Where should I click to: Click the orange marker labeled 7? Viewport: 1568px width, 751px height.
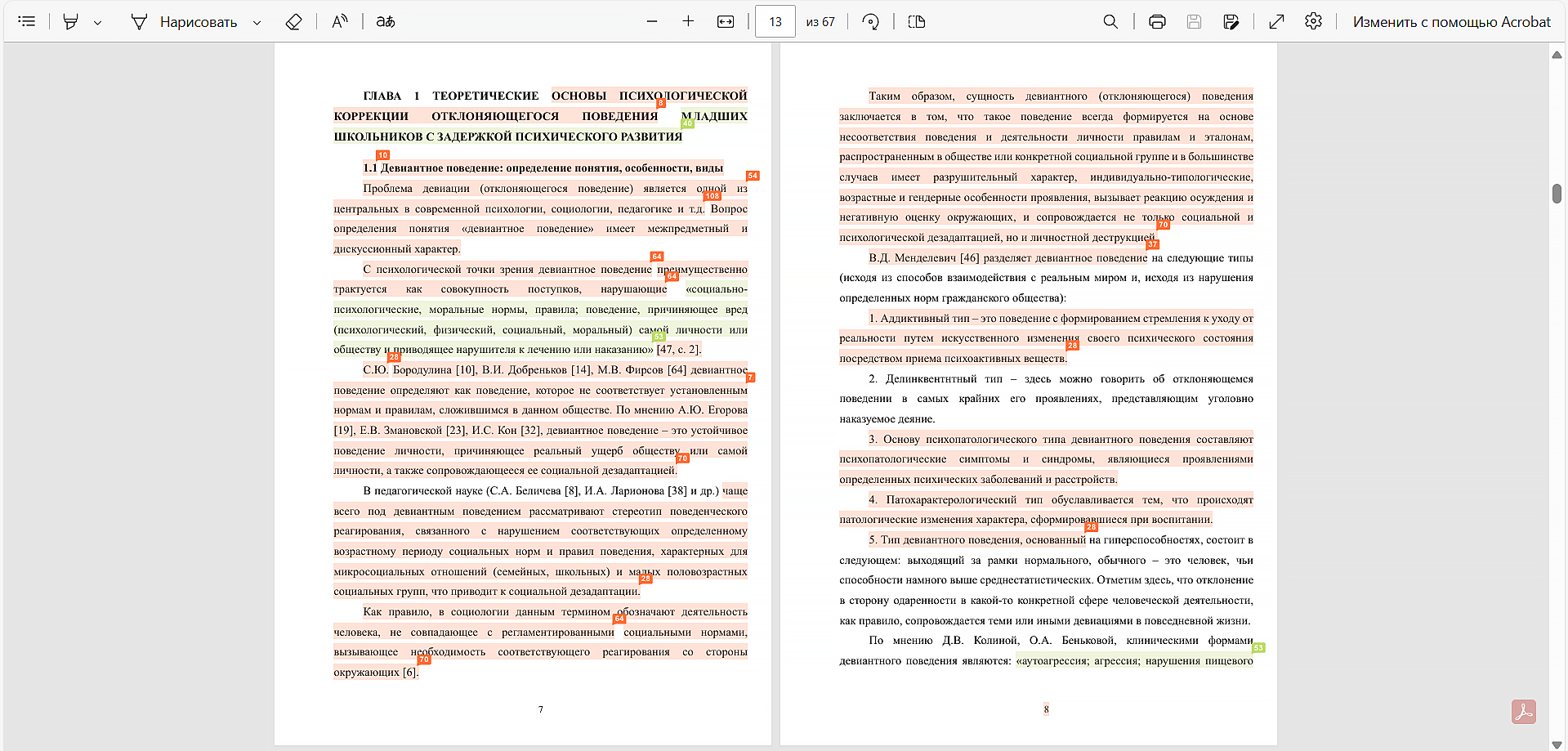(750, 378)
